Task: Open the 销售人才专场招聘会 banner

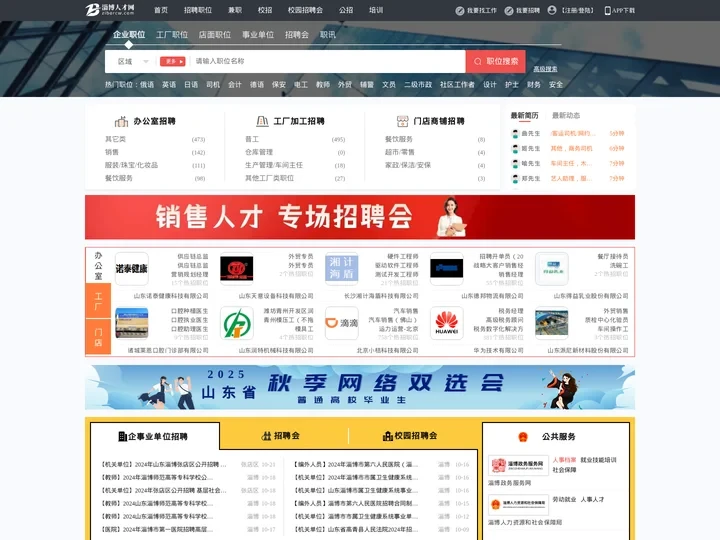Action: point(360,217)
